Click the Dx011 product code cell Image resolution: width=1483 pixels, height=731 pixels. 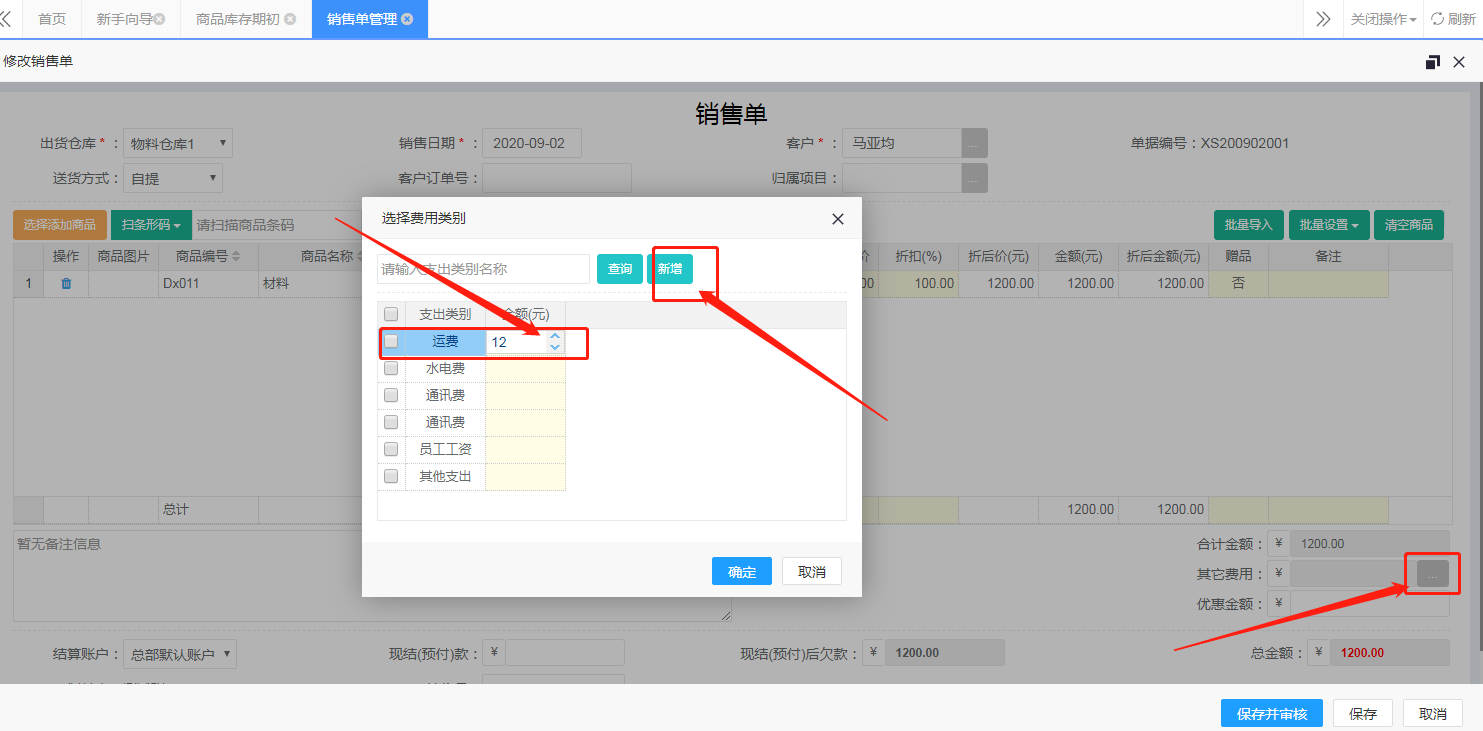[x=208, y=284]
